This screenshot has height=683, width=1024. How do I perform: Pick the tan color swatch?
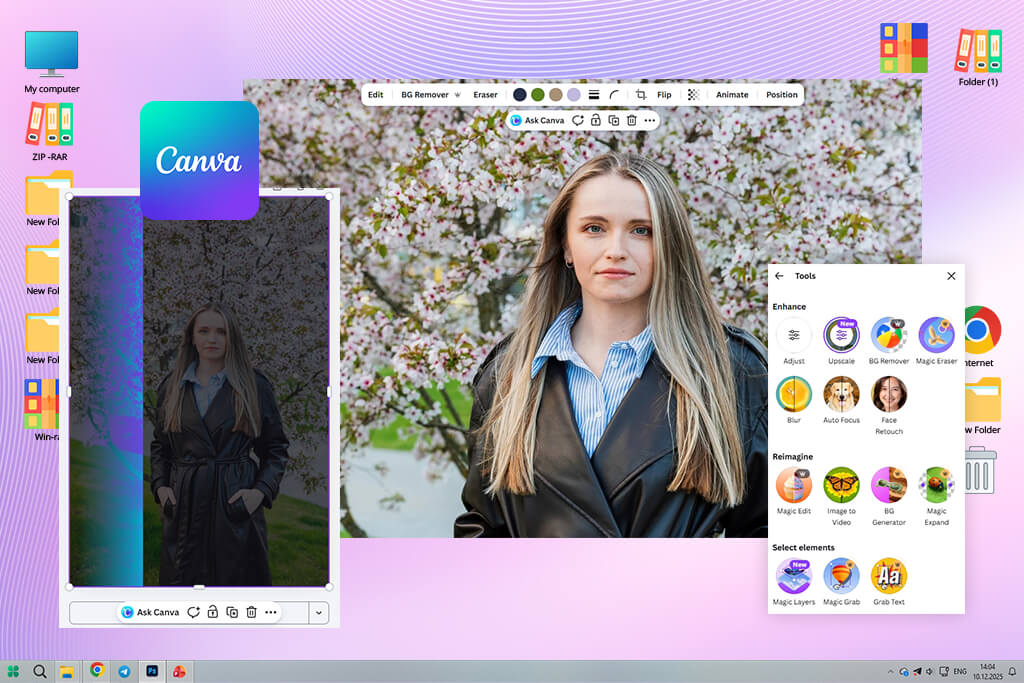tap(556, 95)
